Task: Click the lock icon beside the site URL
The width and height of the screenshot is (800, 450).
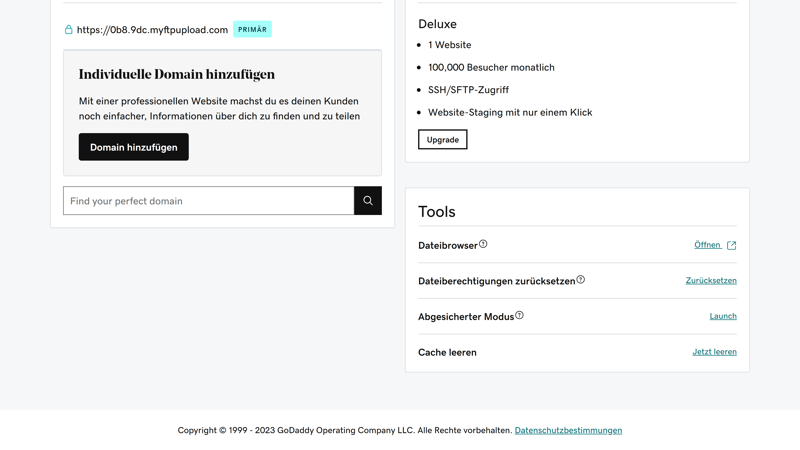Action: [x=69, y=30]
